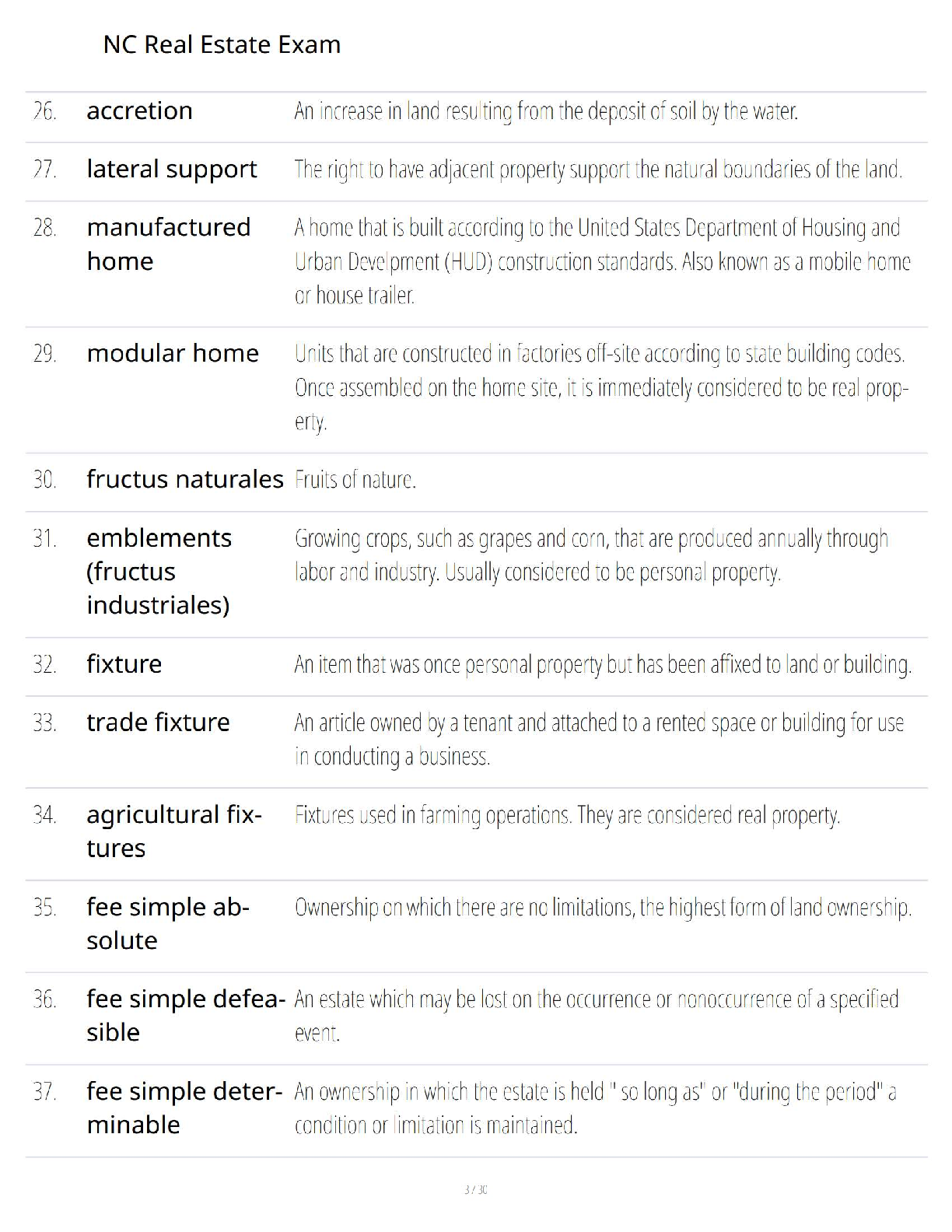Click the page number 3 / 30
The height and width of the screenshot is (1232, 952).
point(476,1189)
